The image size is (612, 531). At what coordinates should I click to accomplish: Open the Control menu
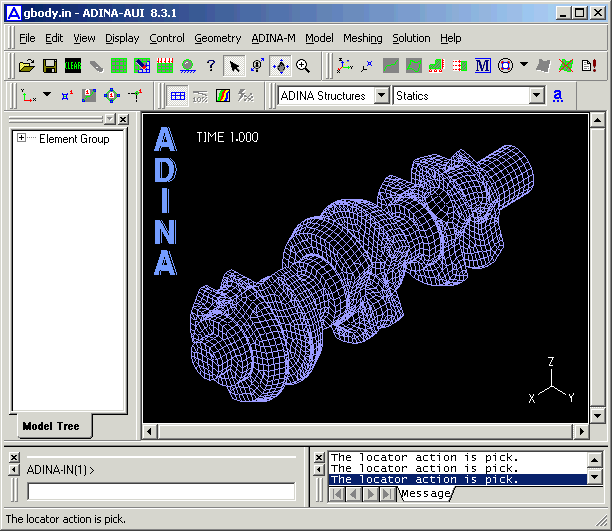[167, 38]
